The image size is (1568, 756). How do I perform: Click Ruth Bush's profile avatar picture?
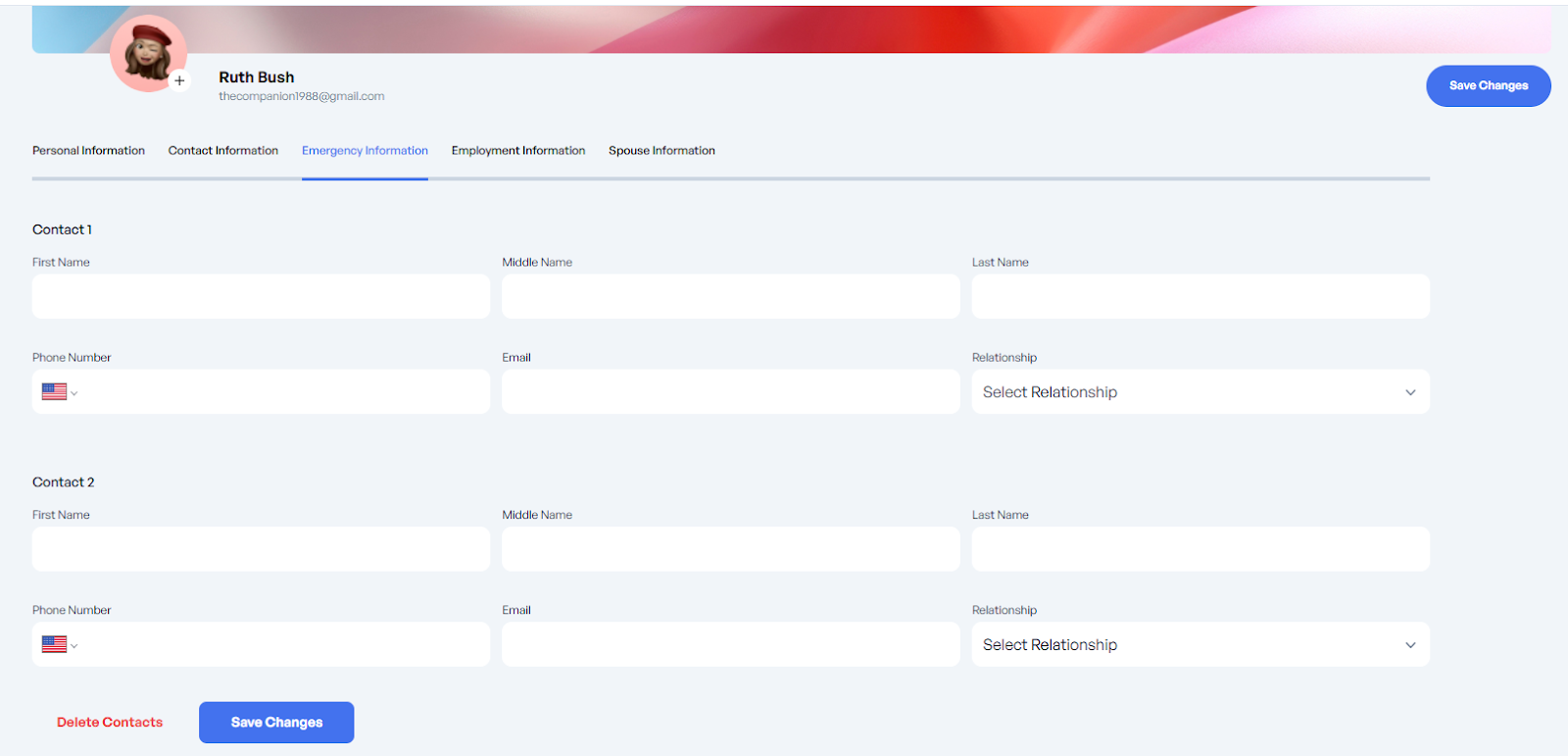point(147,52)
